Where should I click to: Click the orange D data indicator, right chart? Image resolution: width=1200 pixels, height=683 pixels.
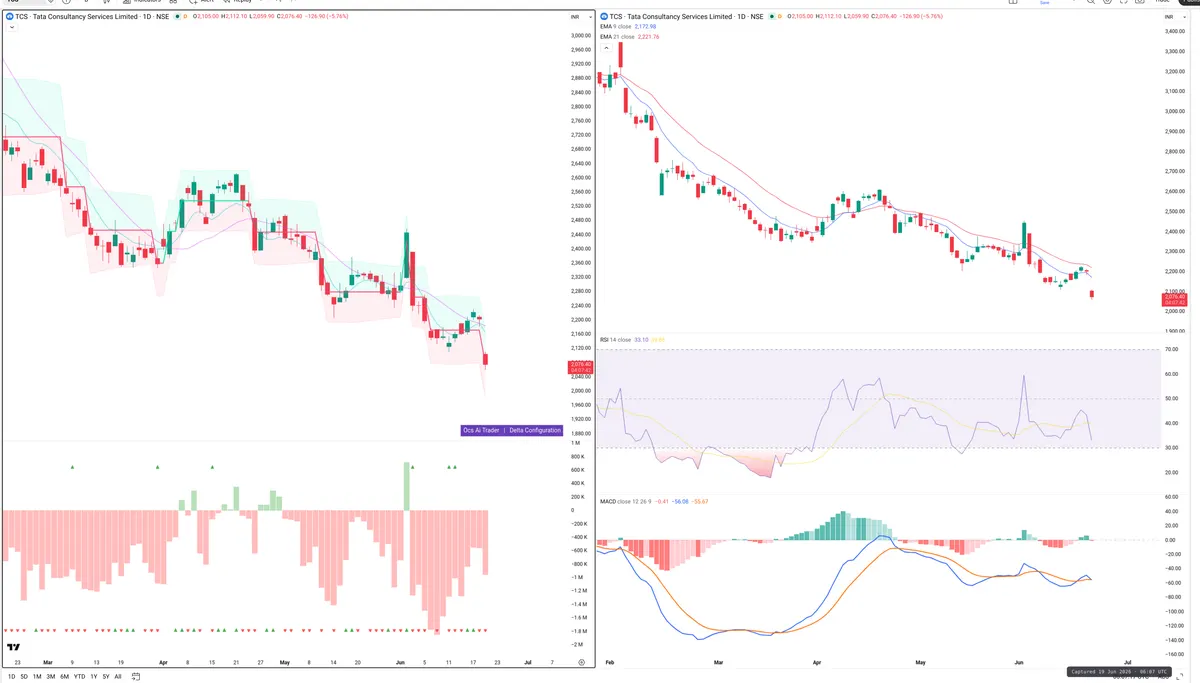pos(780,17)
